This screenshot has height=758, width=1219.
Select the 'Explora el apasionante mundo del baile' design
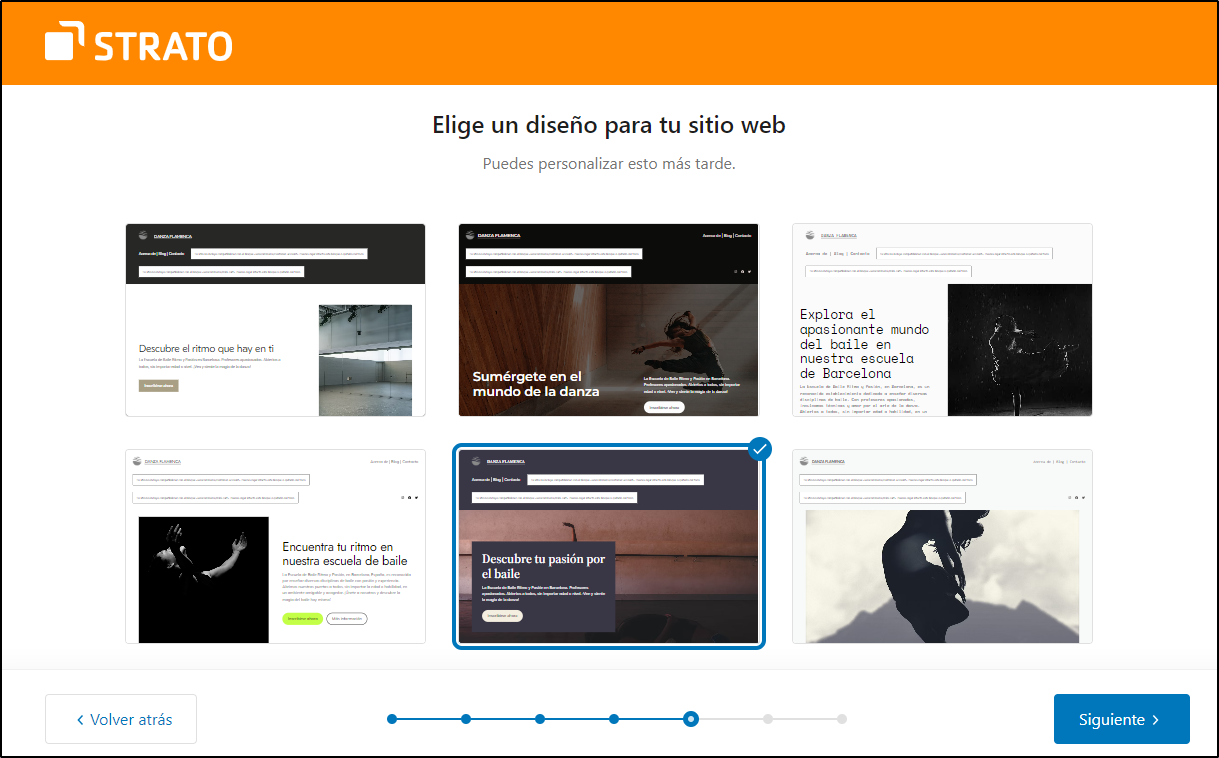[x=942, y=319]
